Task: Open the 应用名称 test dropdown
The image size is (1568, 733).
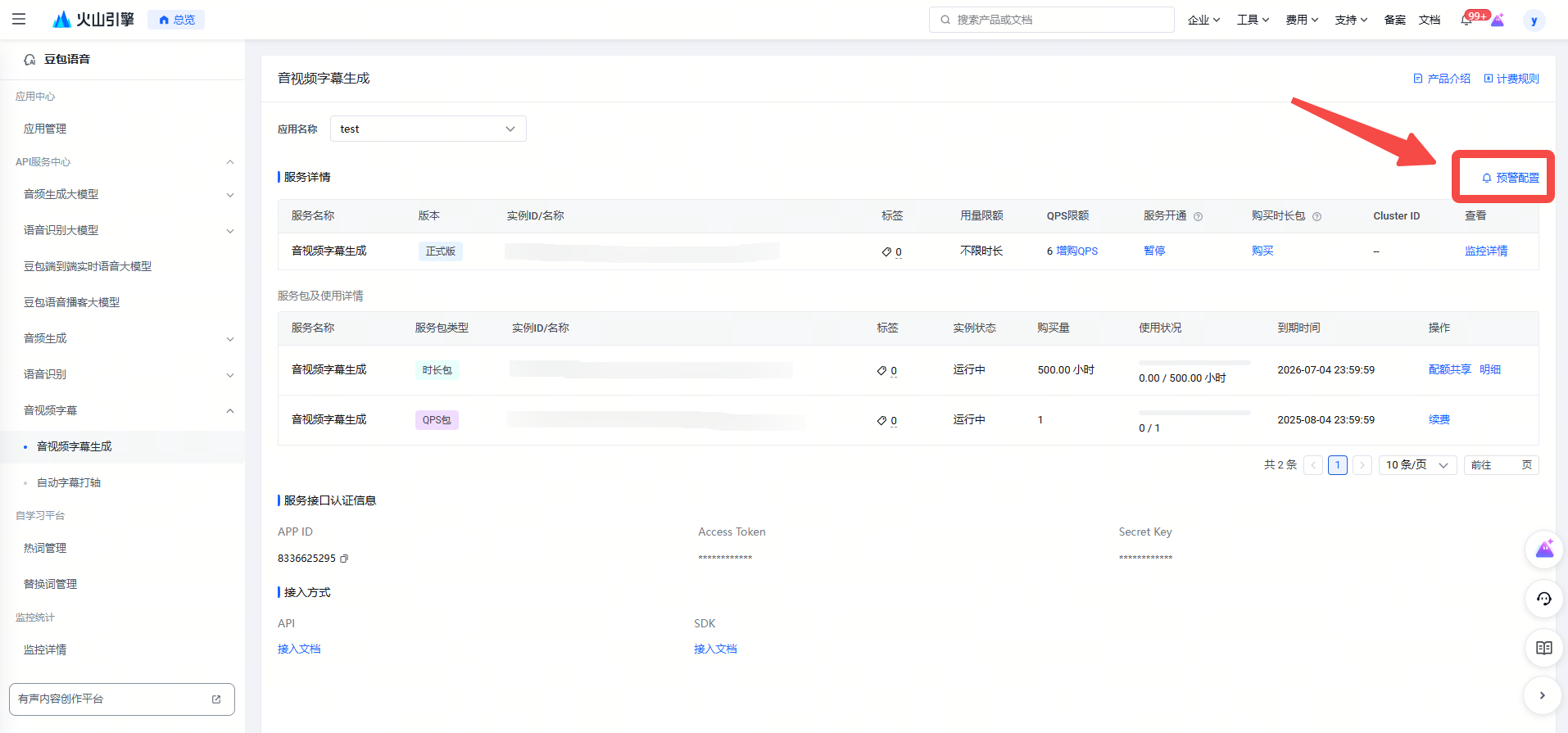Action: (428, 129)
